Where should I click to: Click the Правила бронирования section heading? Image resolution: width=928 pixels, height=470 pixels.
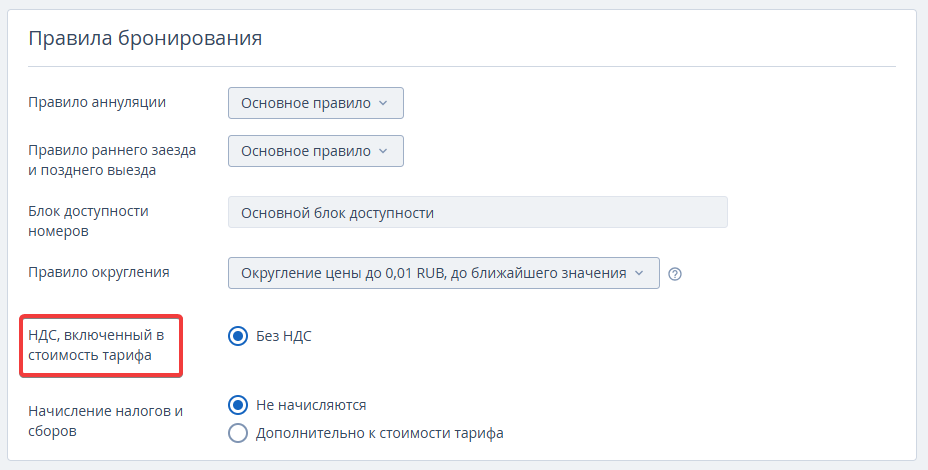pos(145,38)
